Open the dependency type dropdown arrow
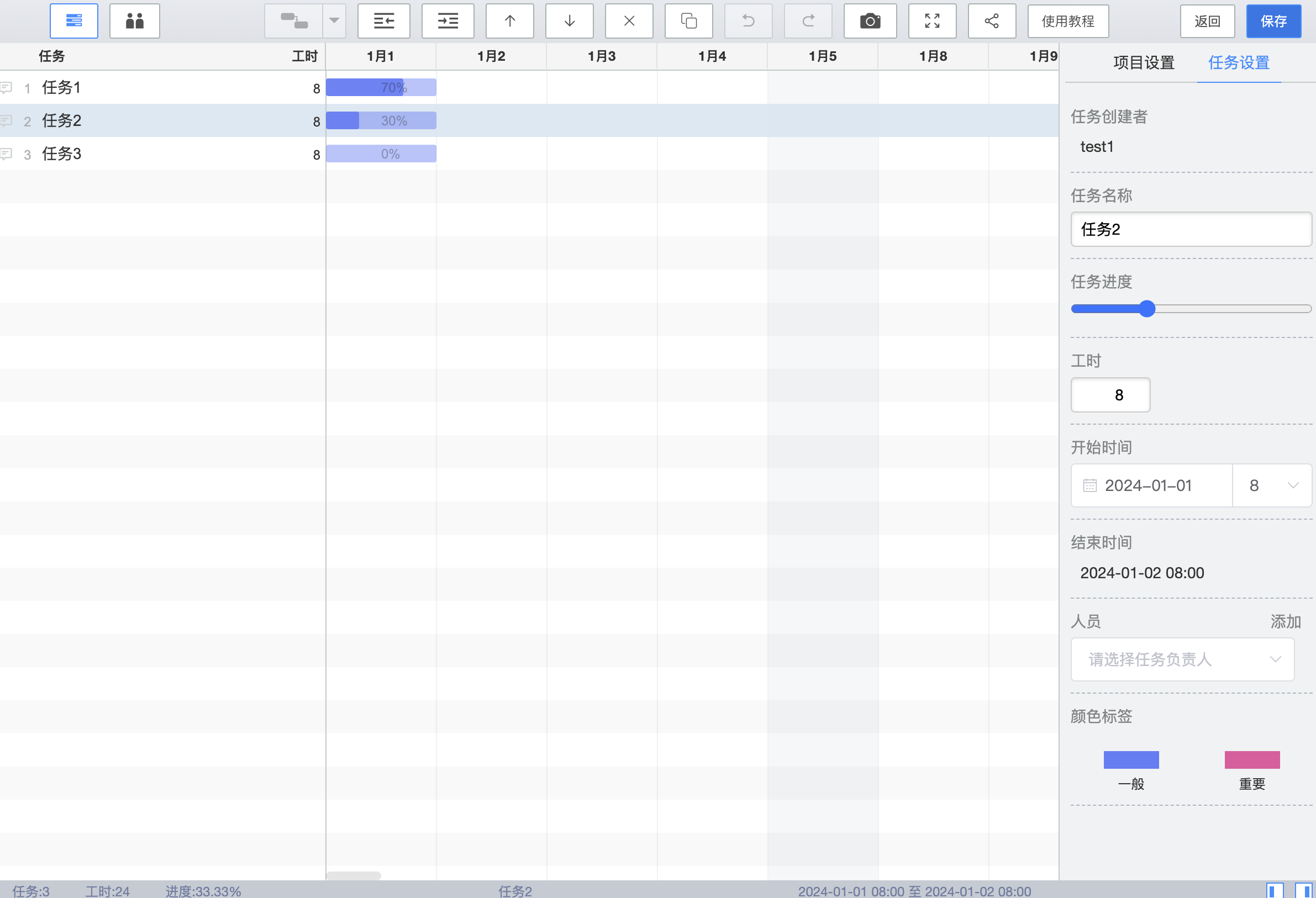The image size is (1316, 898). [334, 21]
